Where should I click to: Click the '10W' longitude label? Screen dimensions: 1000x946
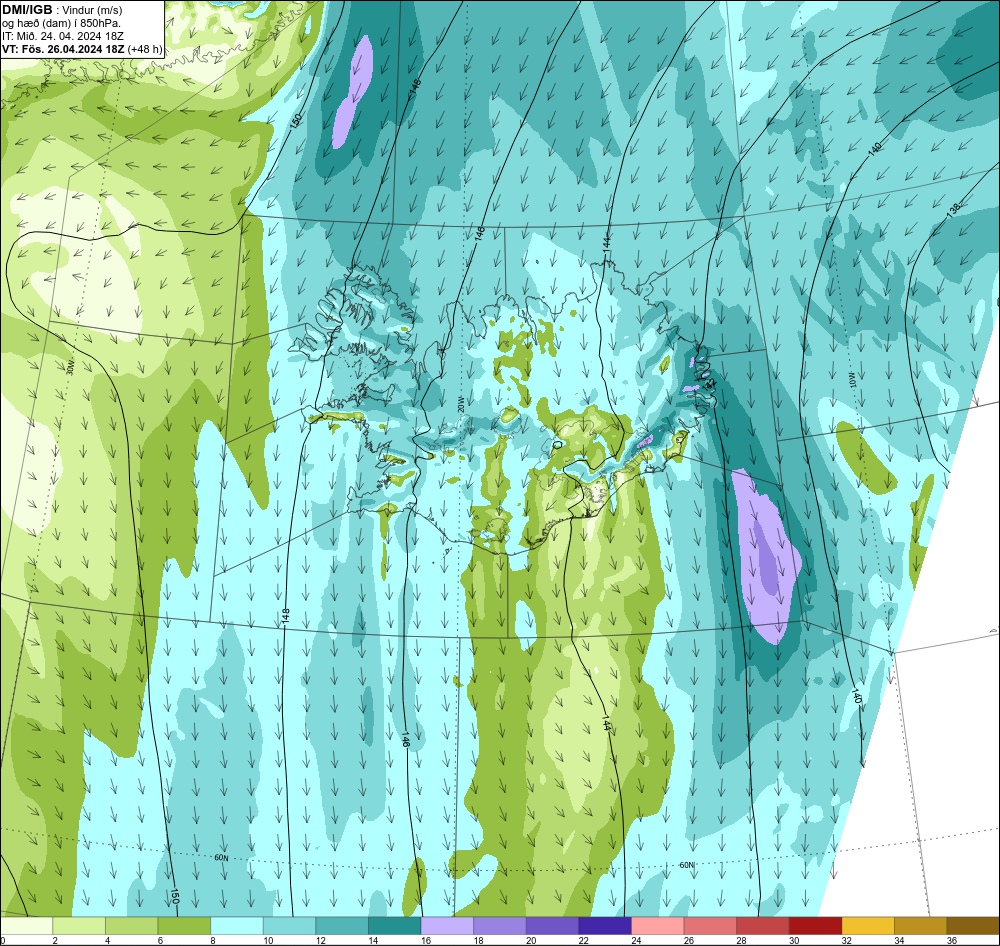point(853,381)
